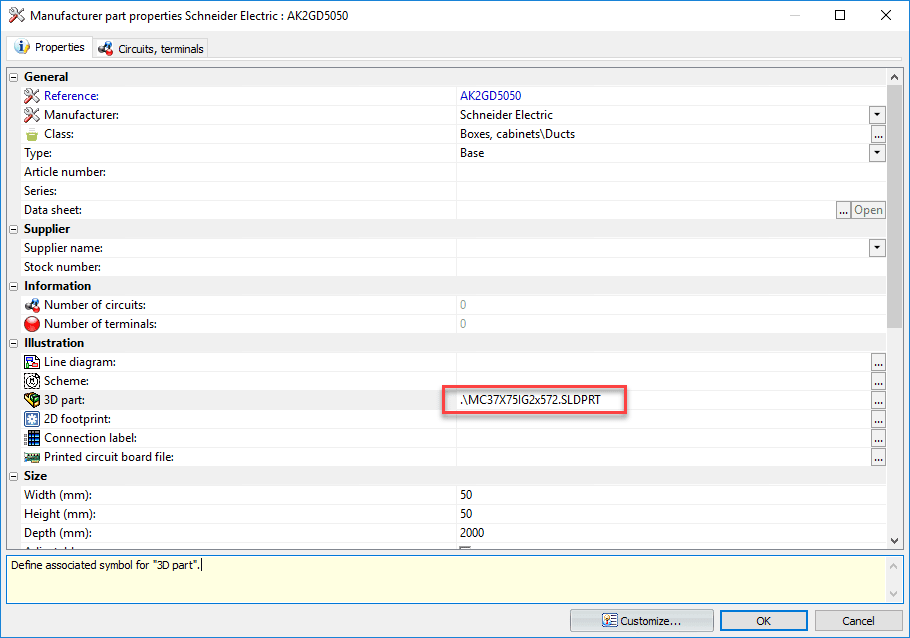Collapse the Information section

pyautogui.click(x=13, y=286)
